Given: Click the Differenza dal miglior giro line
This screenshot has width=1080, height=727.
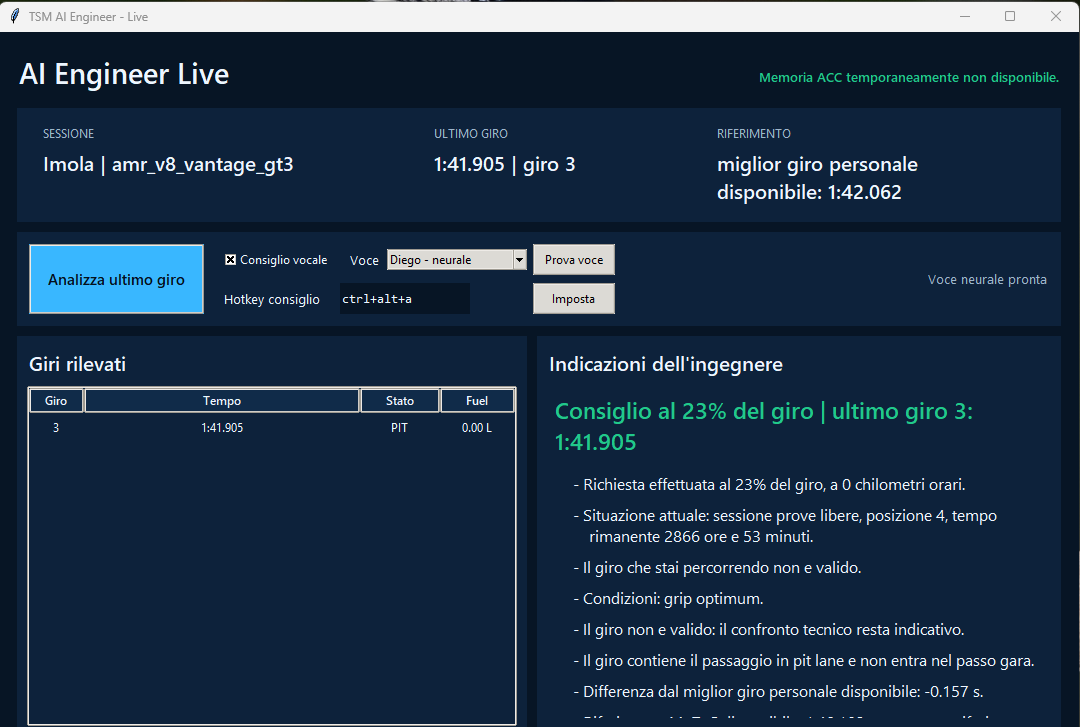Looking at the screenshot, I should coord(778,692).
